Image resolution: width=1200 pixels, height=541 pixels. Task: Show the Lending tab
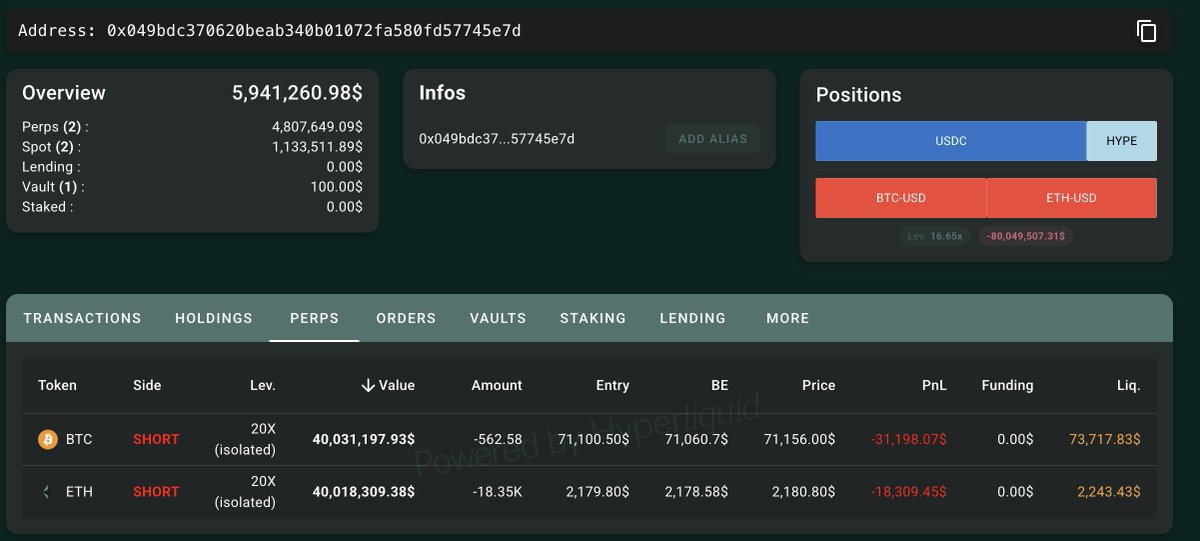[x=693, y=318]
